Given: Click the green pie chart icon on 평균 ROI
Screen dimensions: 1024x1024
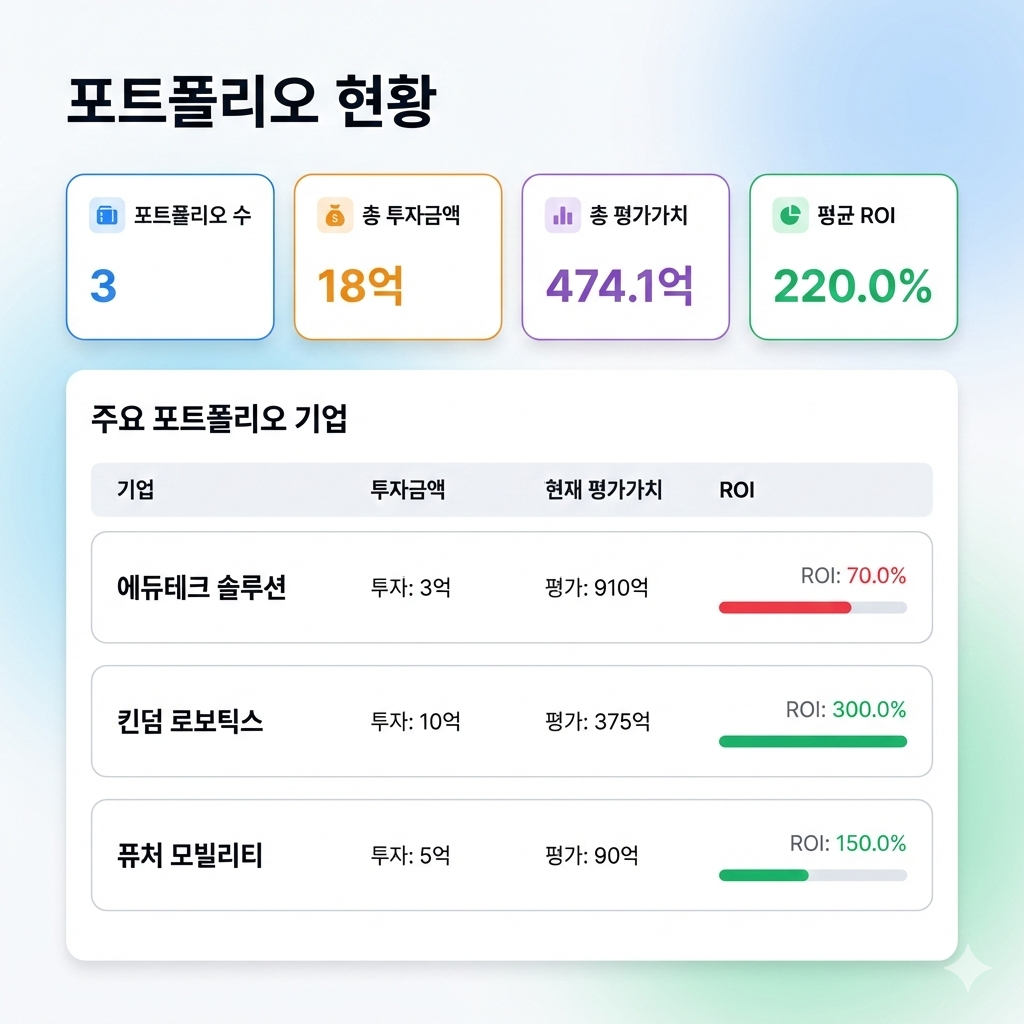Looking at the screenshot, I should pyautogui.click(x=789, y=213).
